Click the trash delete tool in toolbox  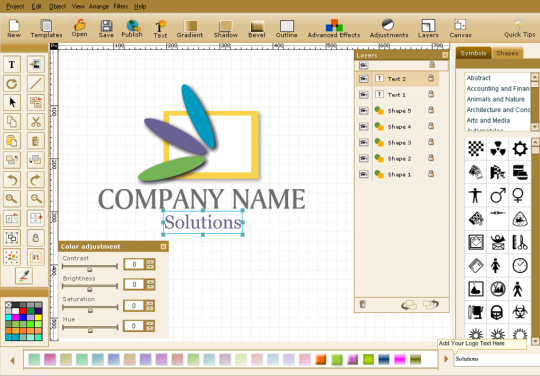(x=36, y=141)
